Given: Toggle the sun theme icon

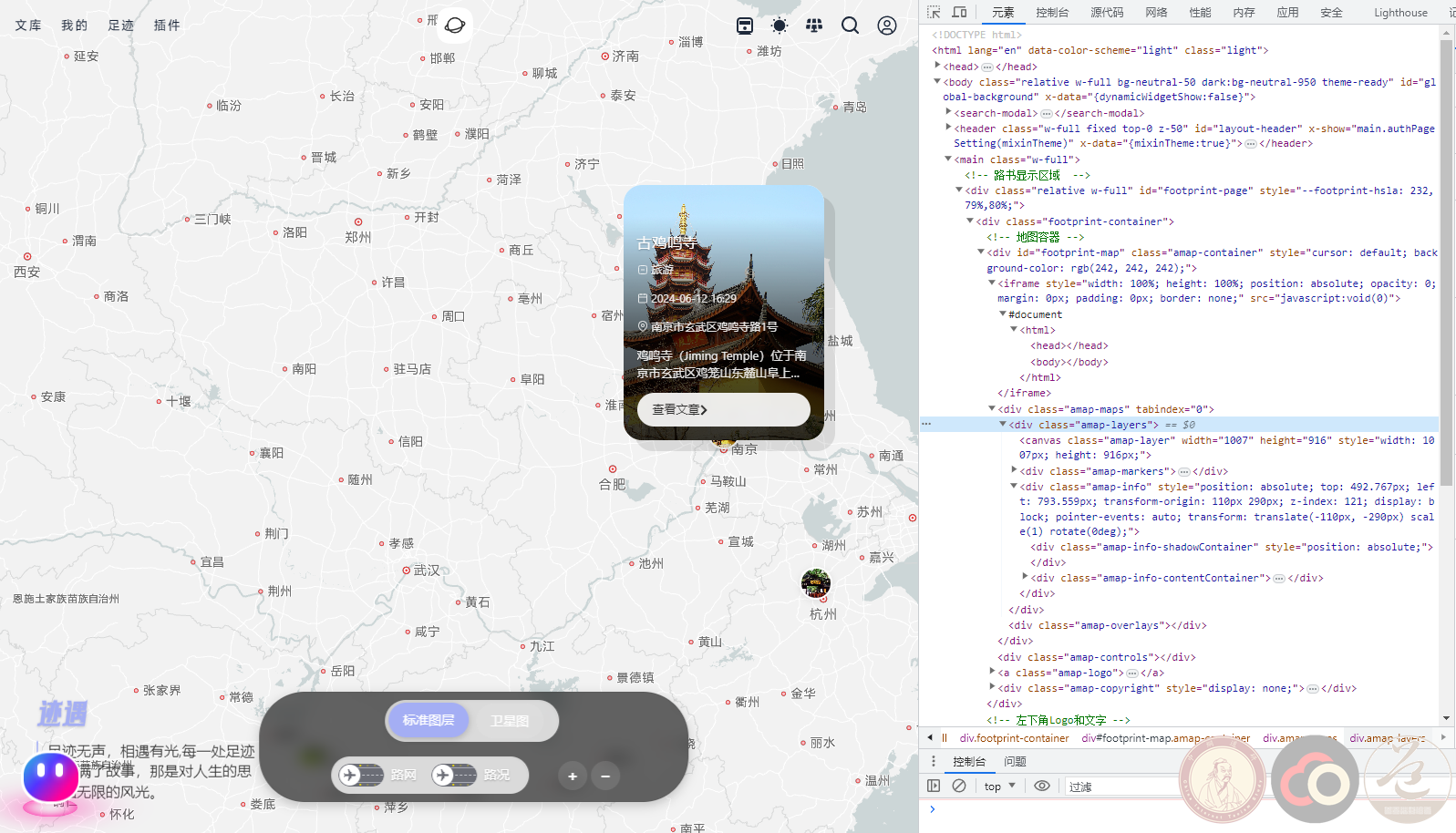Looking at the screenshot, I should point(780,26).
